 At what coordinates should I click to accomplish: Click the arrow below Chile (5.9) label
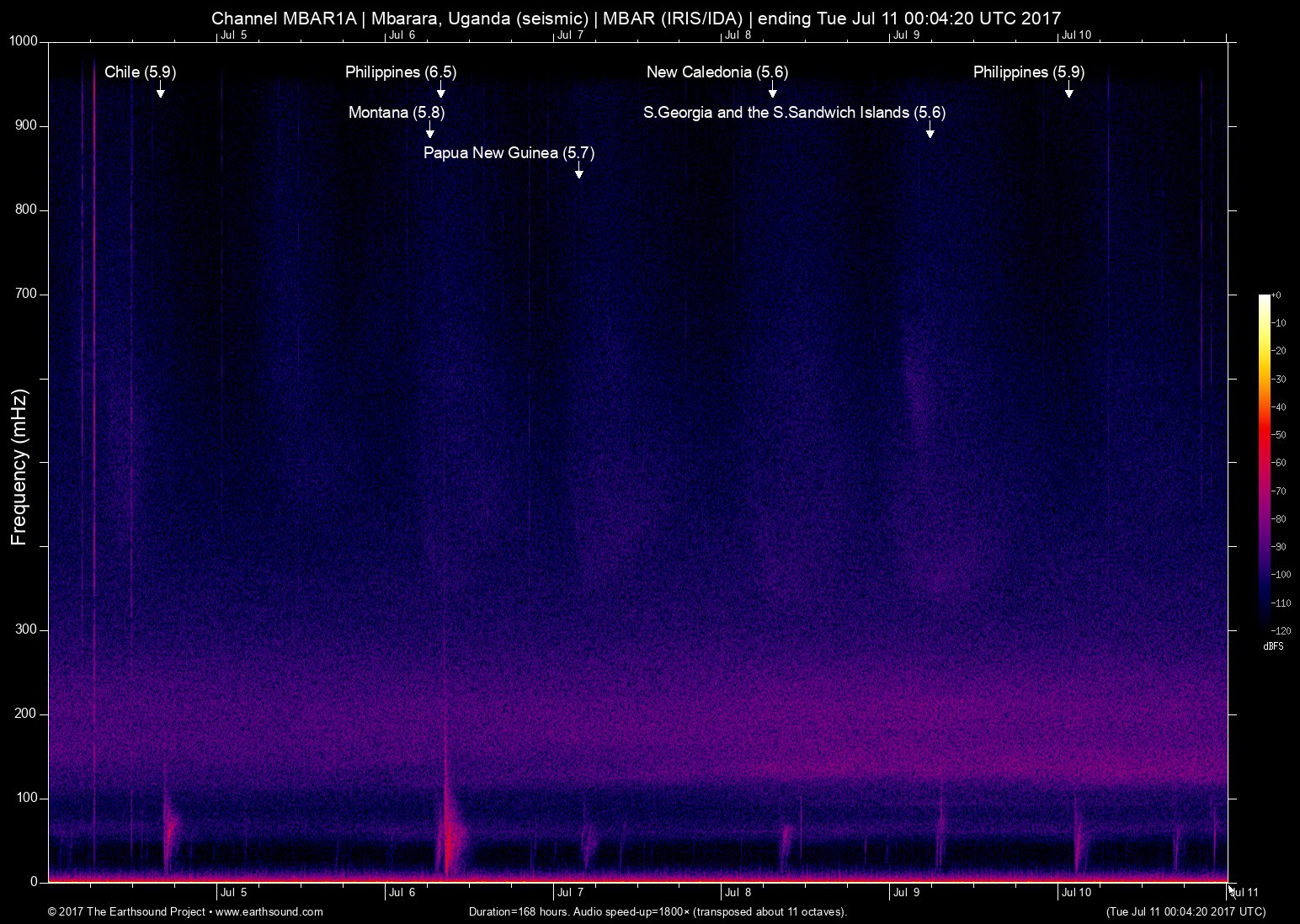[160, 90]
